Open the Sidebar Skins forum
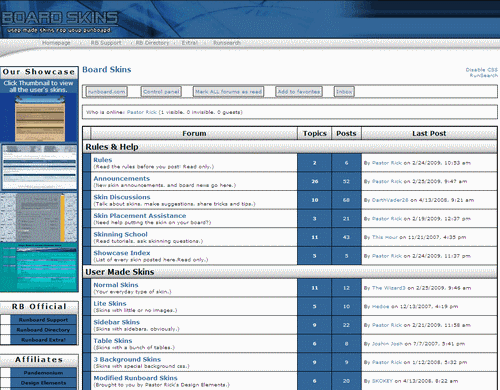This screenshot has width=500, height=390. point(116,322)
